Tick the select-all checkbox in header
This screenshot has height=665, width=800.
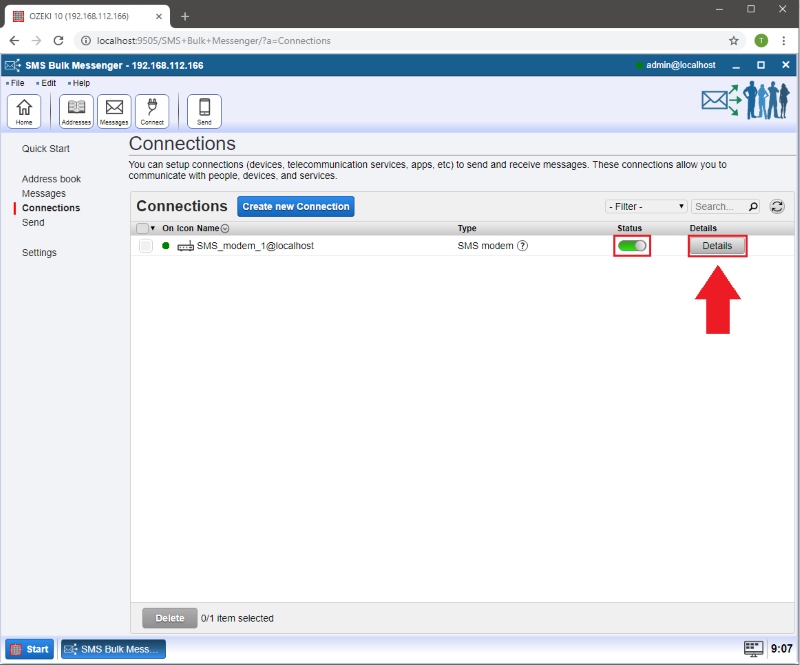[x=141, y=229]
